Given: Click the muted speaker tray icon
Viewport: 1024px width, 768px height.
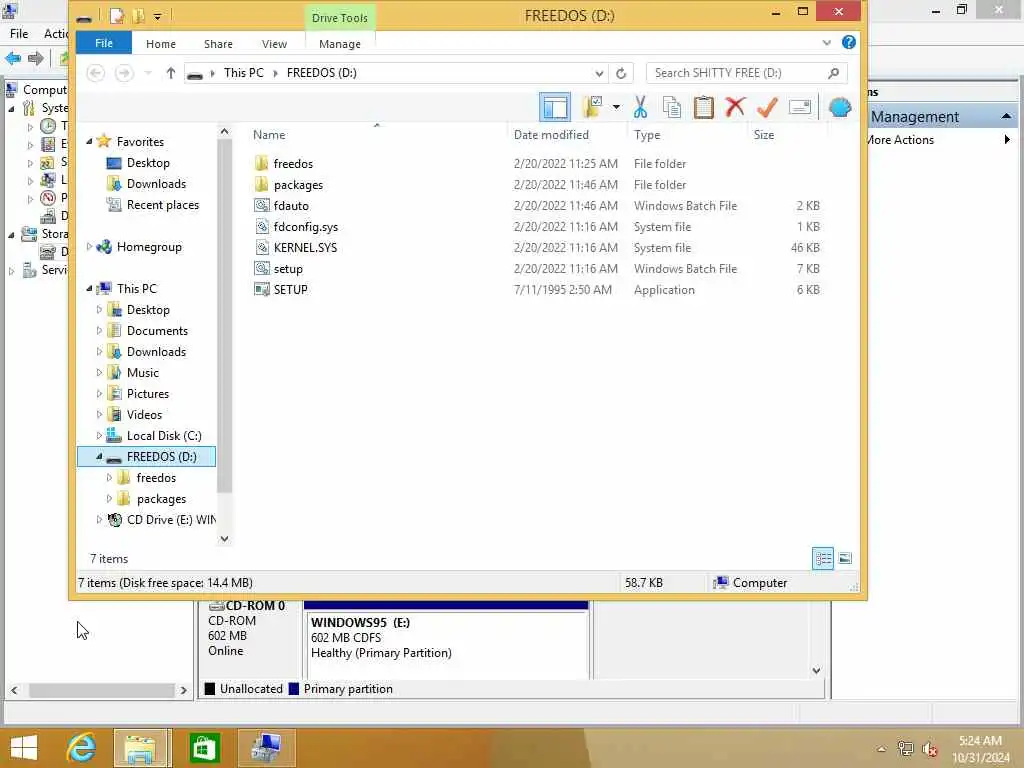Looking at the screenshot, I should click(930, 749).
